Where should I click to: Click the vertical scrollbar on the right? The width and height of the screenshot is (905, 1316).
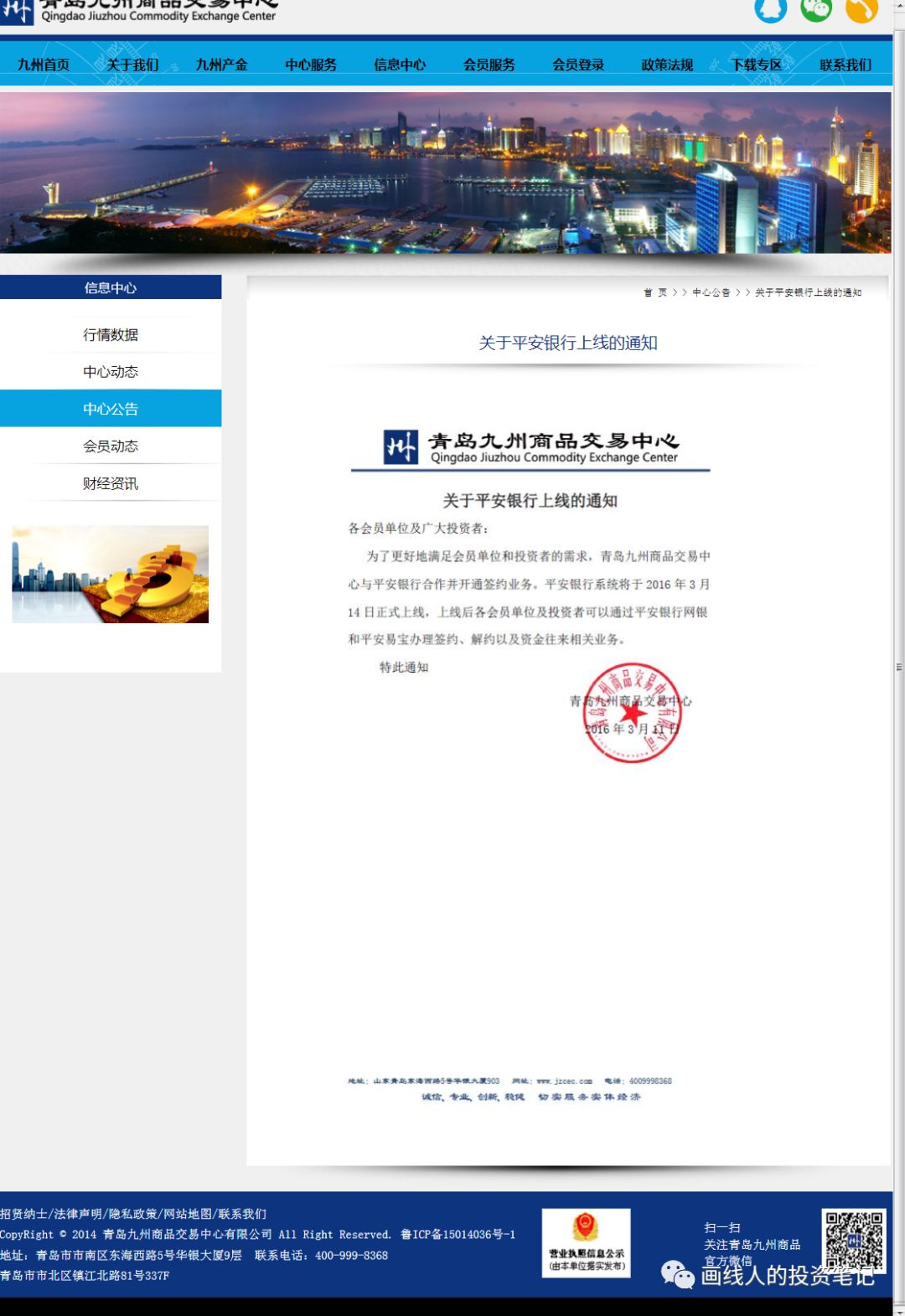pyautogui.click(x=899, y=667)
